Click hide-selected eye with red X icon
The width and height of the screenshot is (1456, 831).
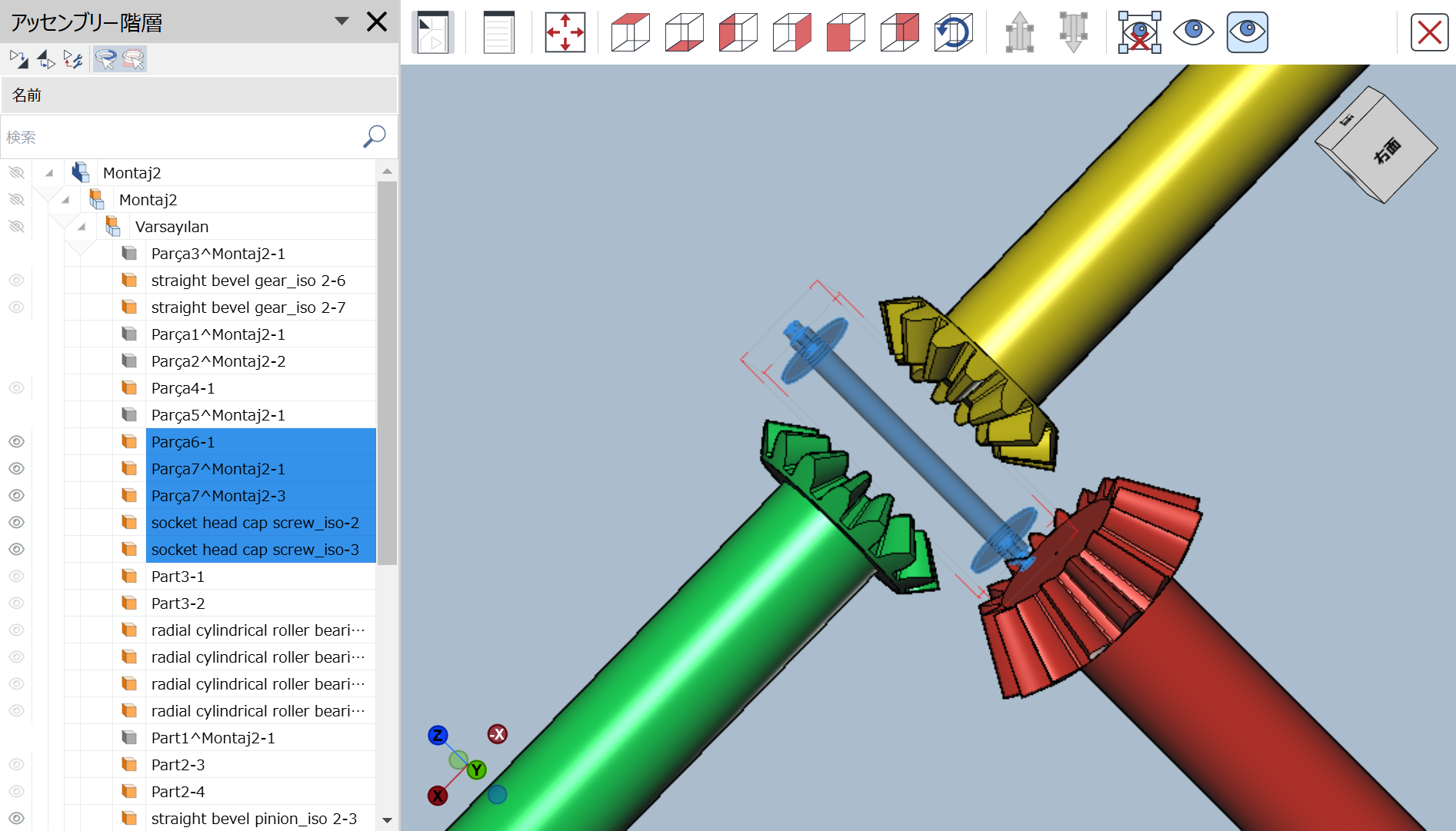pos(1139,32)
